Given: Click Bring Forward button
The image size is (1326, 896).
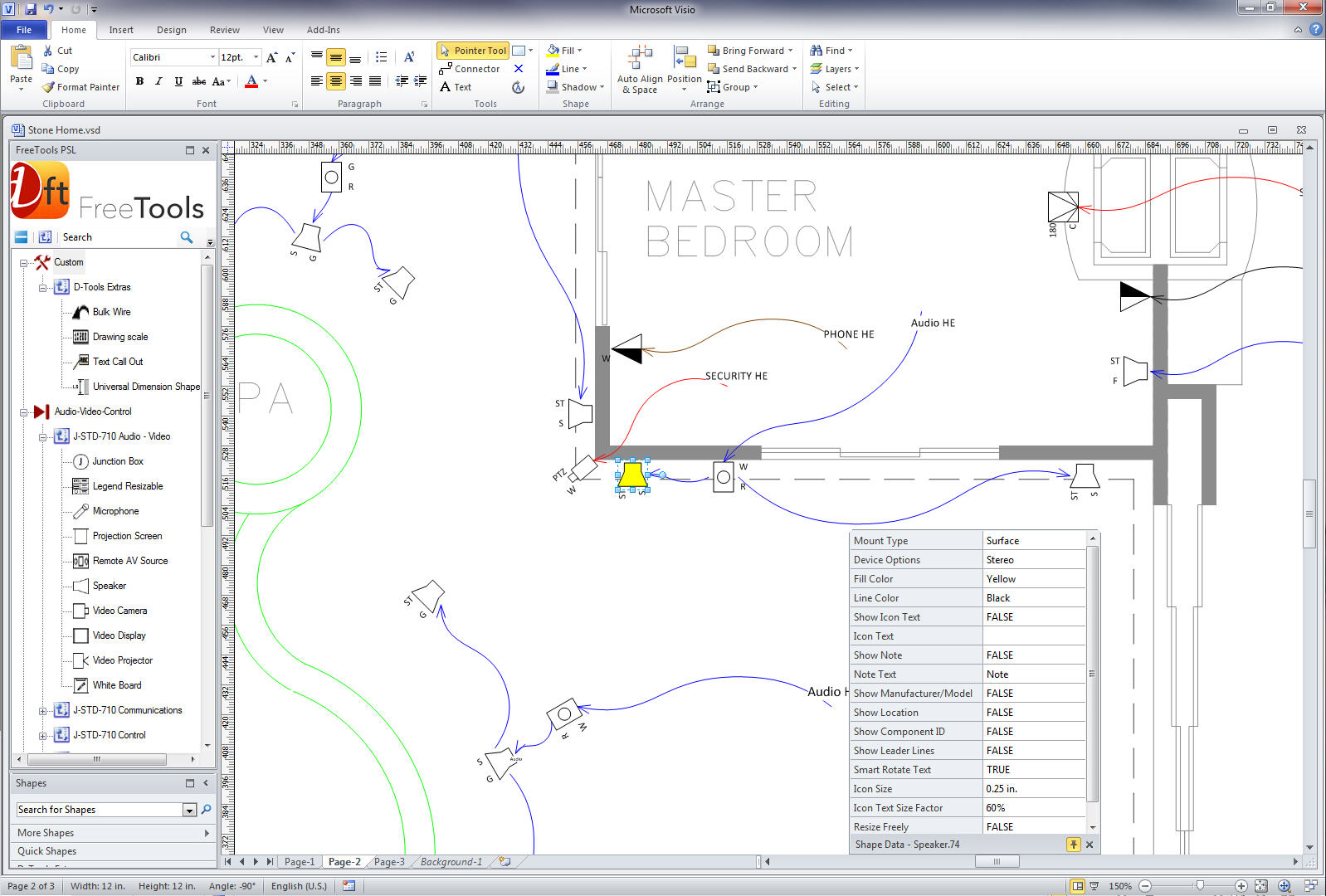Looking at the screenshot, I should pos(752,51).
